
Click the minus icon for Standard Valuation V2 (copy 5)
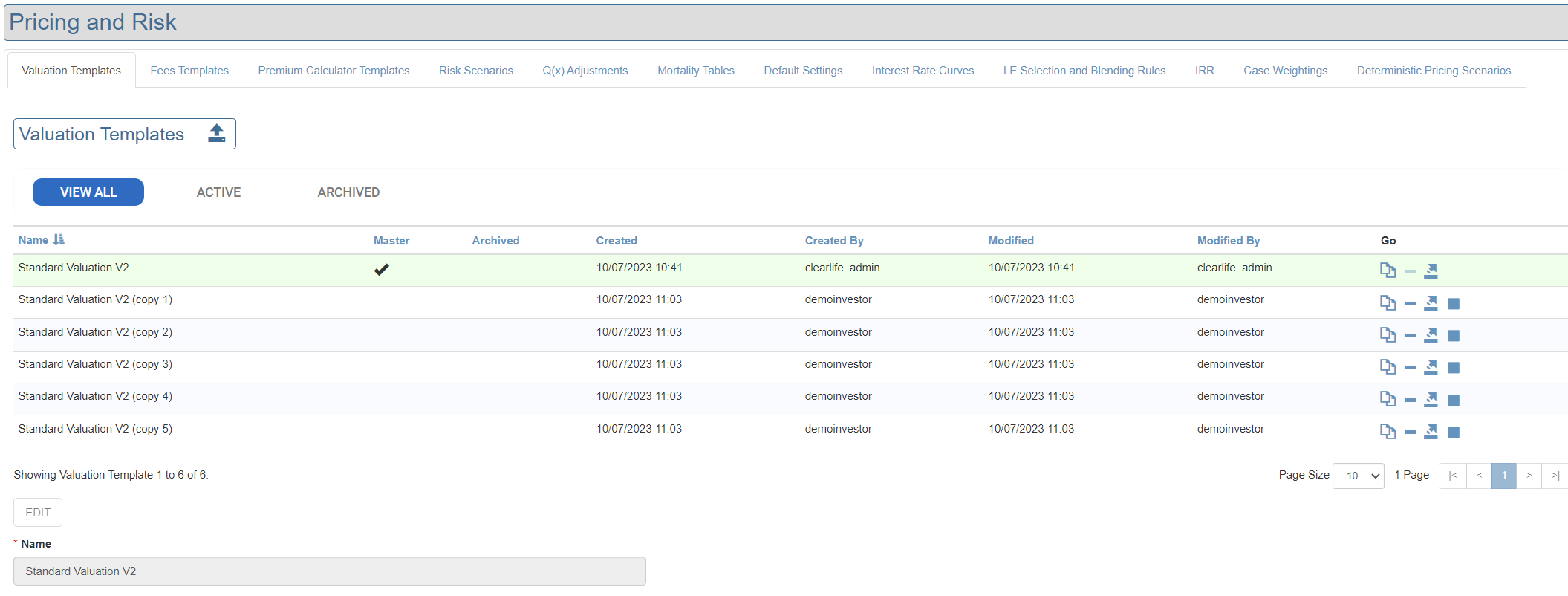pyautogui.click(x=1410, y=432)
